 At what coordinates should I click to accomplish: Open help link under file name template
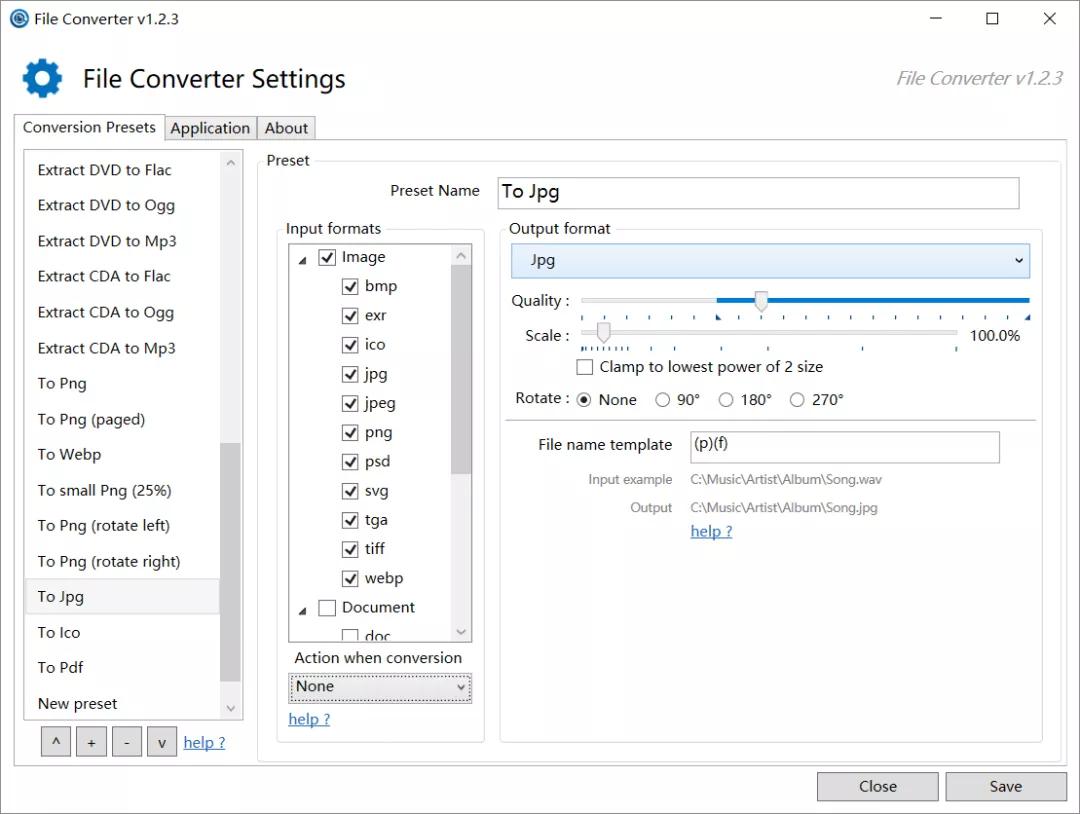coord(711,532)
